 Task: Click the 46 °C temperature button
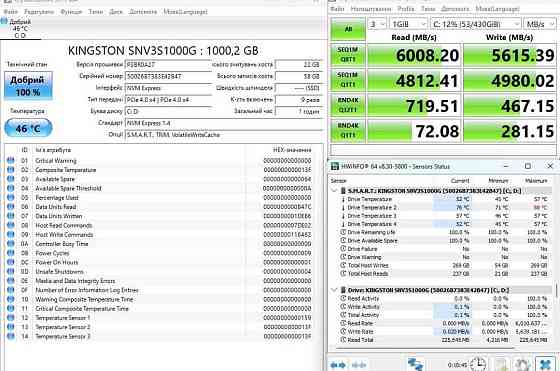(28, 128)
